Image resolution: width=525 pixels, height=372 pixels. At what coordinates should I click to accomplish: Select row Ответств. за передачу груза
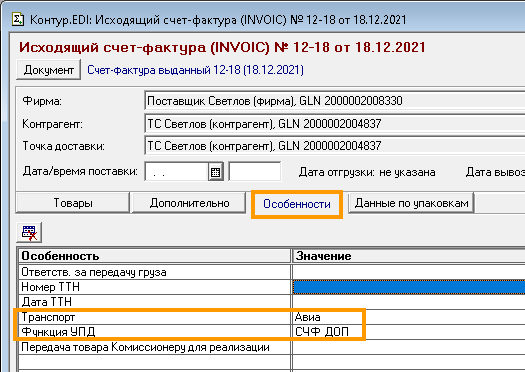[x=154, y=272]
